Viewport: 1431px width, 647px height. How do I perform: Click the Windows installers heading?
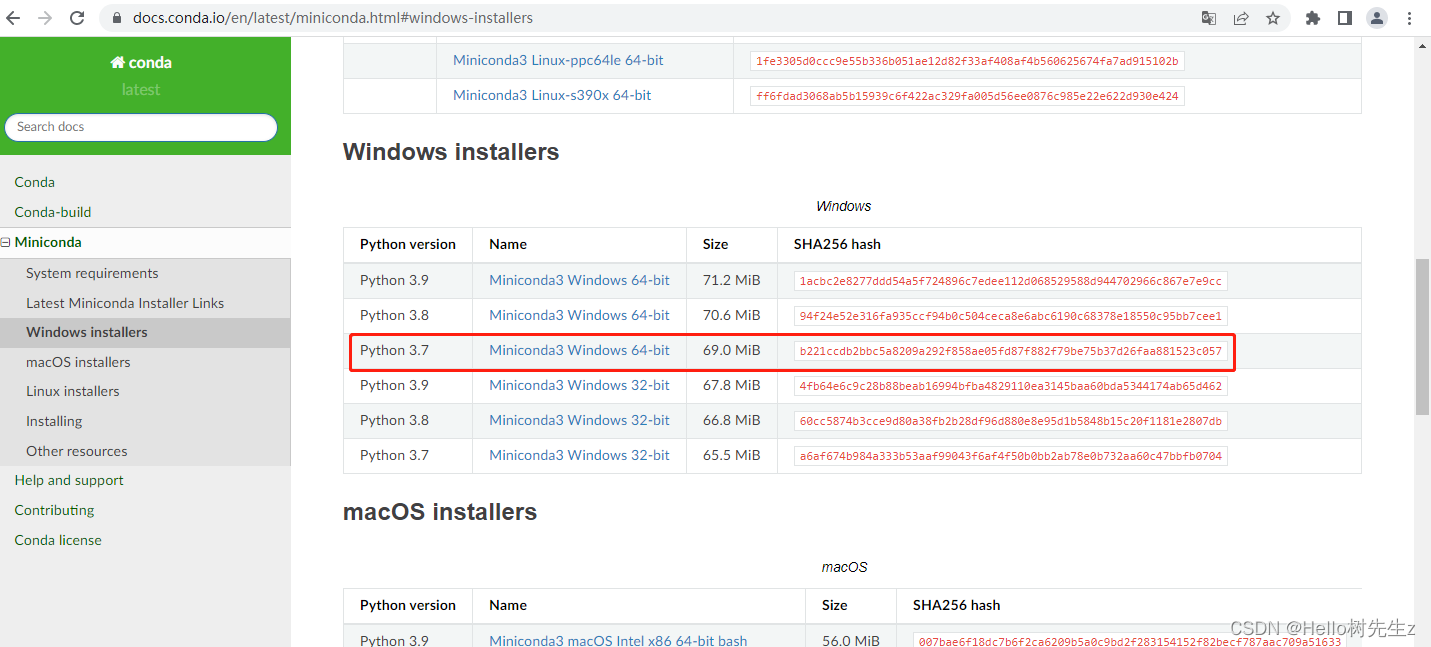point(451,152)
